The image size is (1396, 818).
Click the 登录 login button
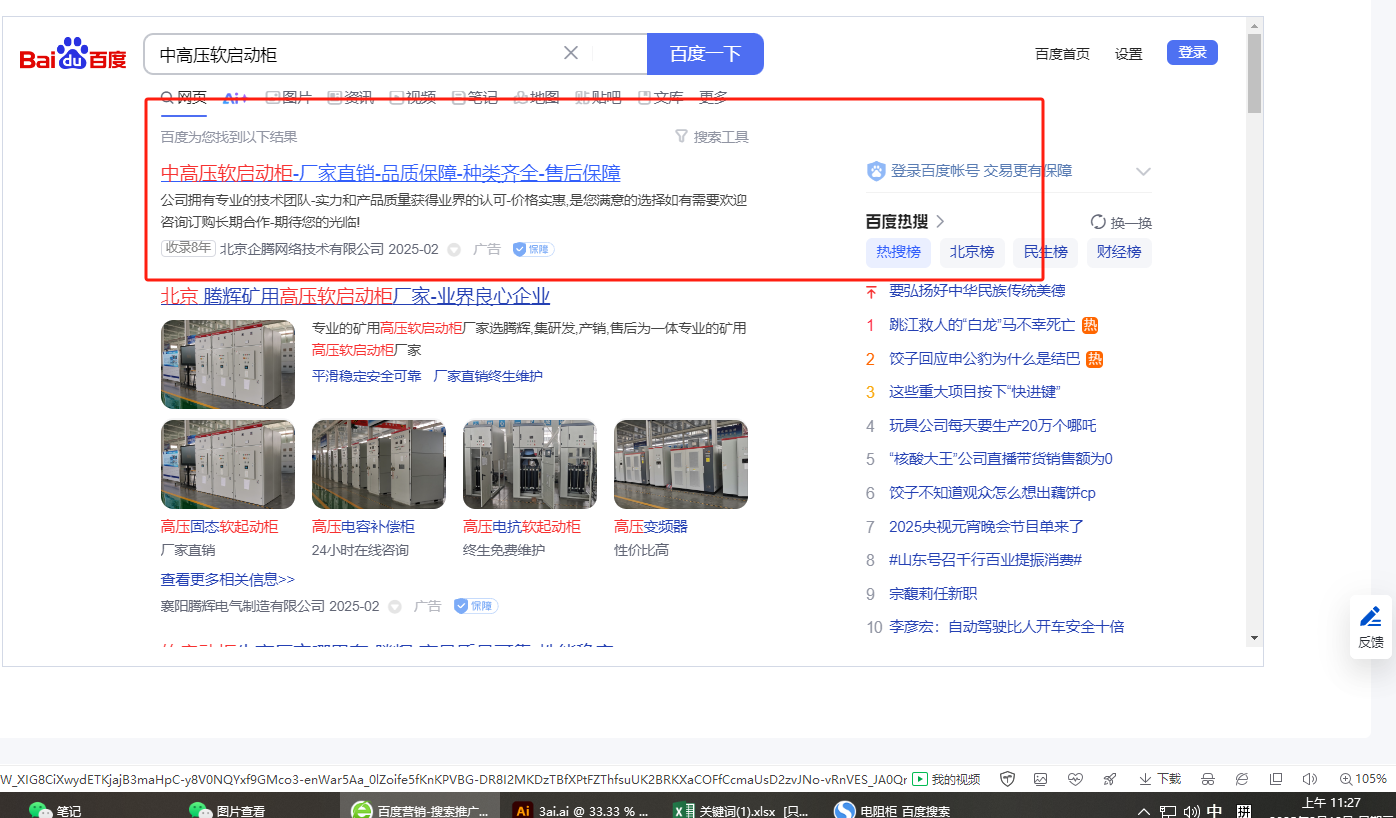pos(1192,53)
